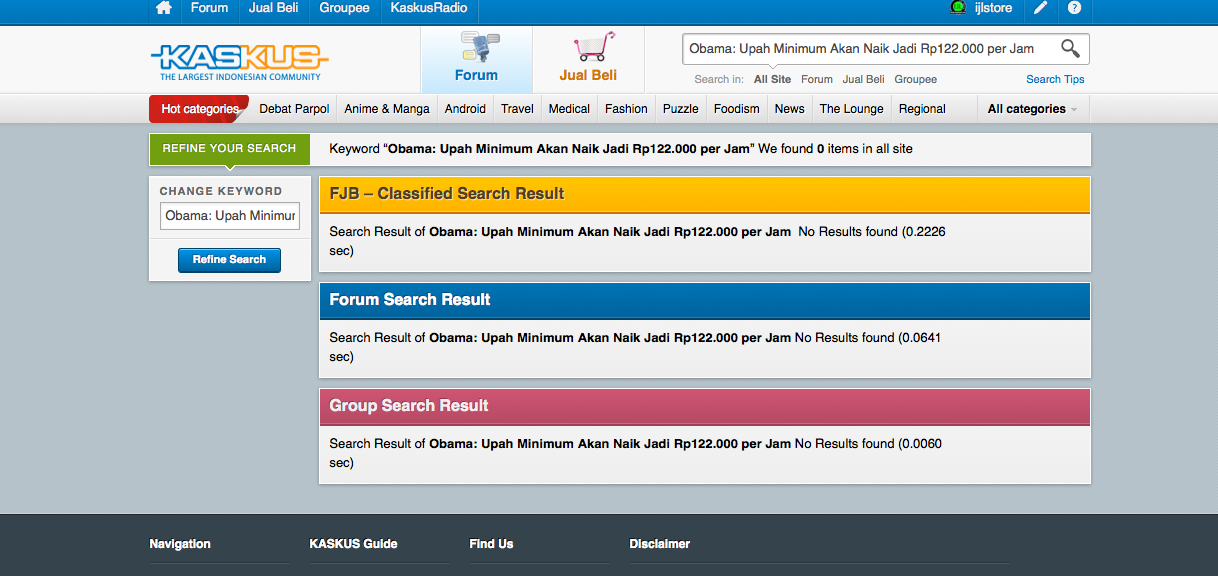Click the Hot categories label
Viewport: 1218px width, 576px height.
[199, 109]
